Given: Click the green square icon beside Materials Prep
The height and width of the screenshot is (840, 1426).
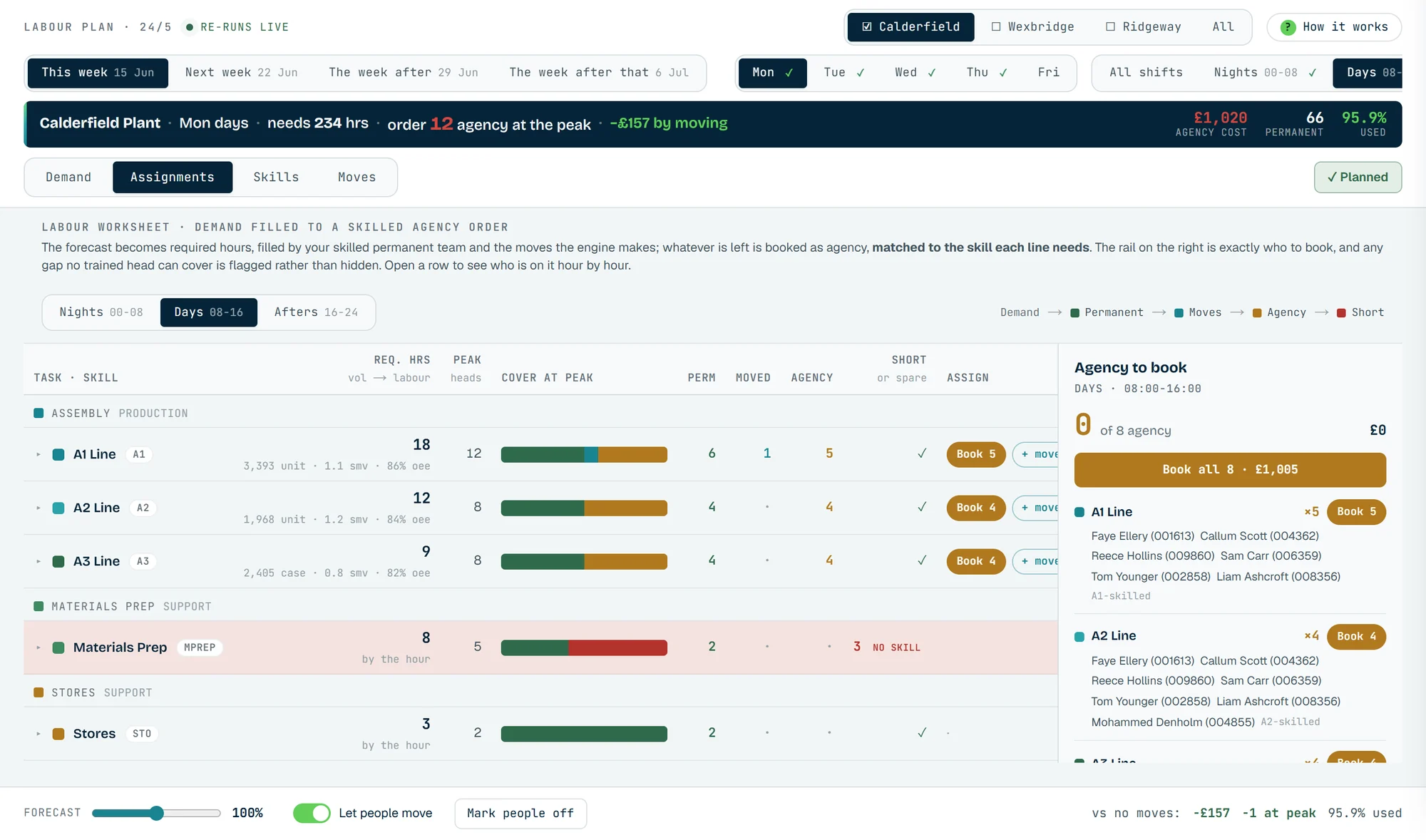Looking at the screenshot, I should tap(58, 647).
